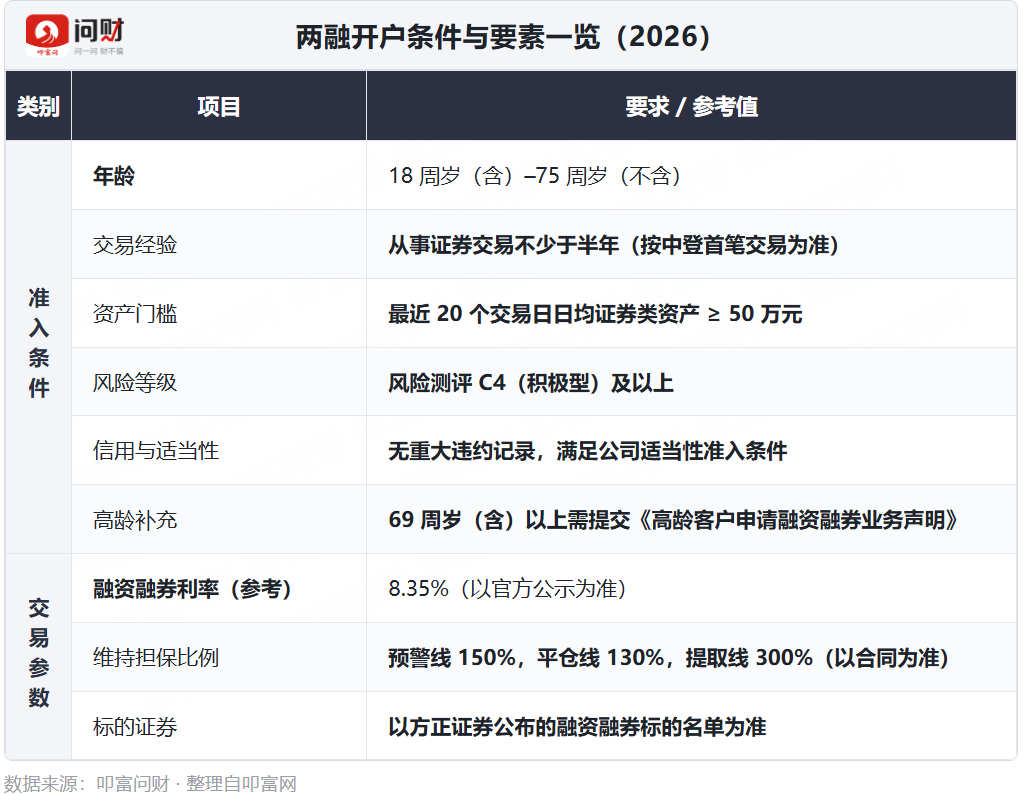This screenshot has height=795, width=1023.
Task: Click 无重大违约记录 requirement text
Action: tap(588, 451)
